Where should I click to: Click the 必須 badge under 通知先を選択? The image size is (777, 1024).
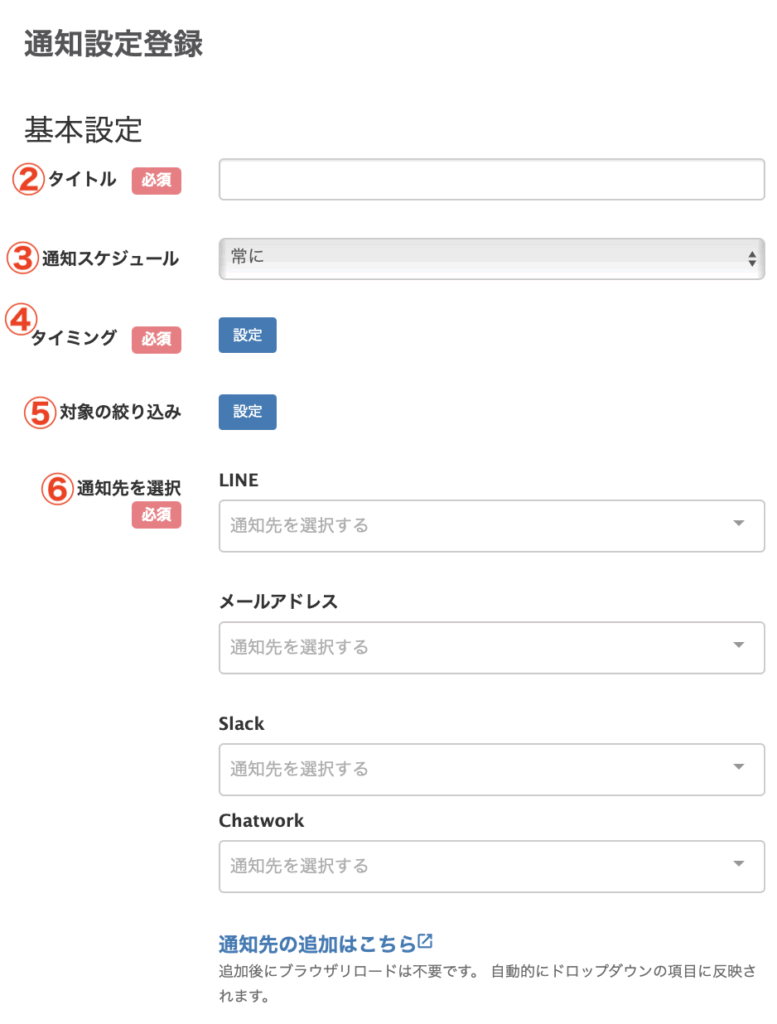[156, 515]
